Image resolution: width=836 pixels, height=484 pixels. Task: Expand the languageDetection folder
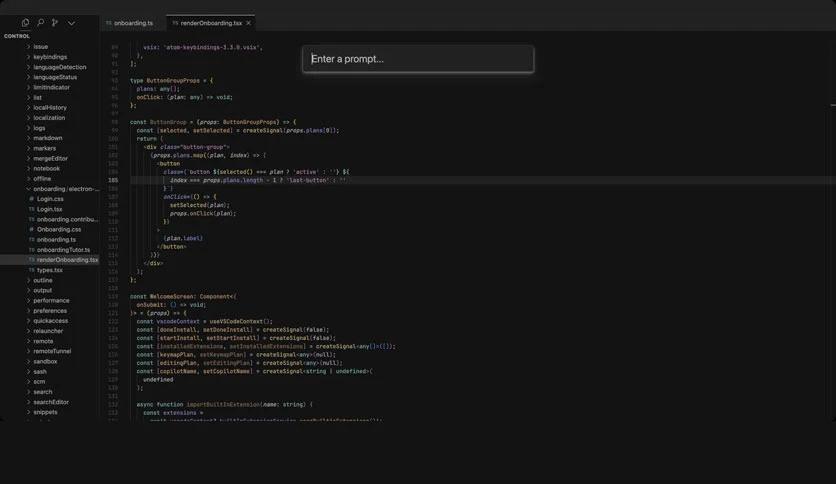tap(60, 67)
